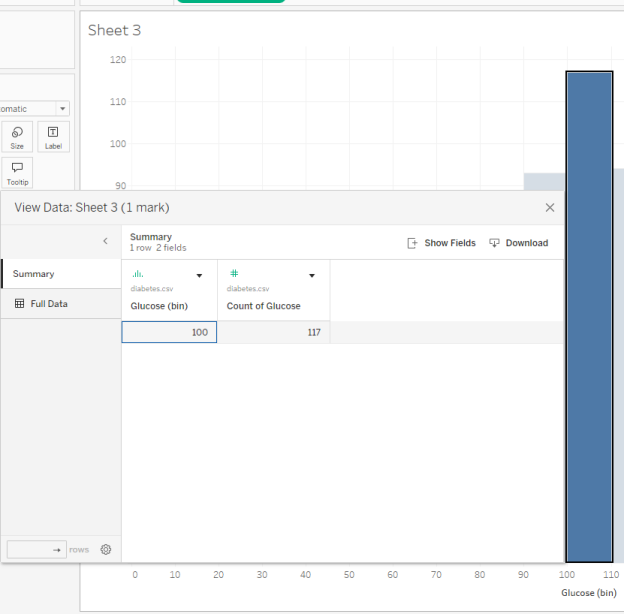Open the Label marks card button
The image size is (624, 615).
53,137
